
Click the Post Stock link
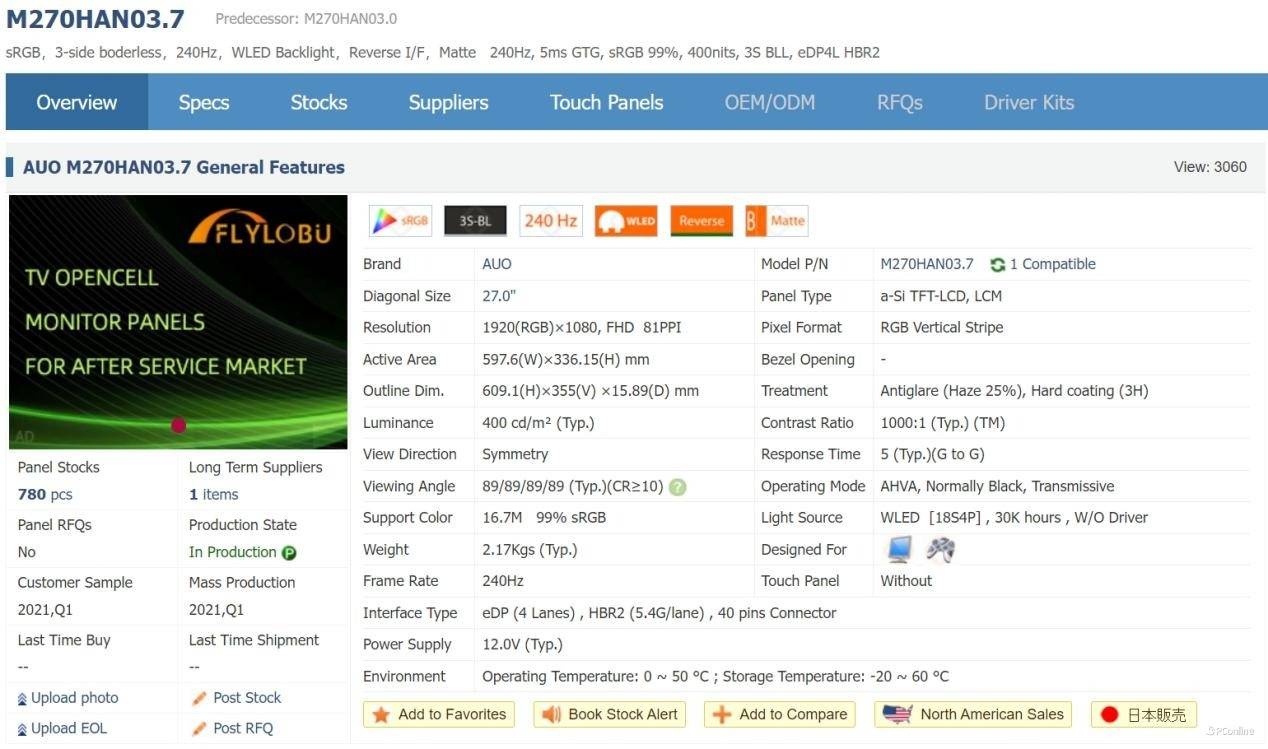(247, 698)
